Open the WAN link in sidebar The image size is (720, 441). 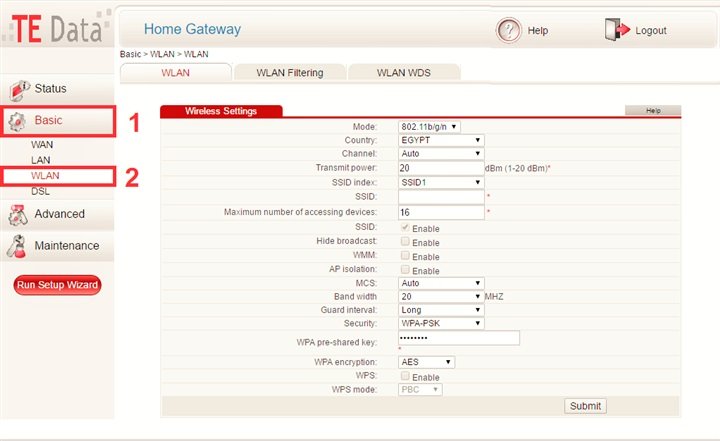[42, 144]
